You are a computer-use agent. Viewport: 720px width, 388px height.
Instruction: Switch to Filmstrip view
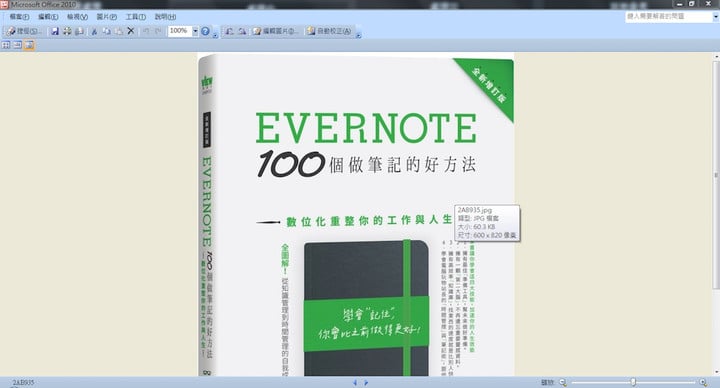pos(17,45)
